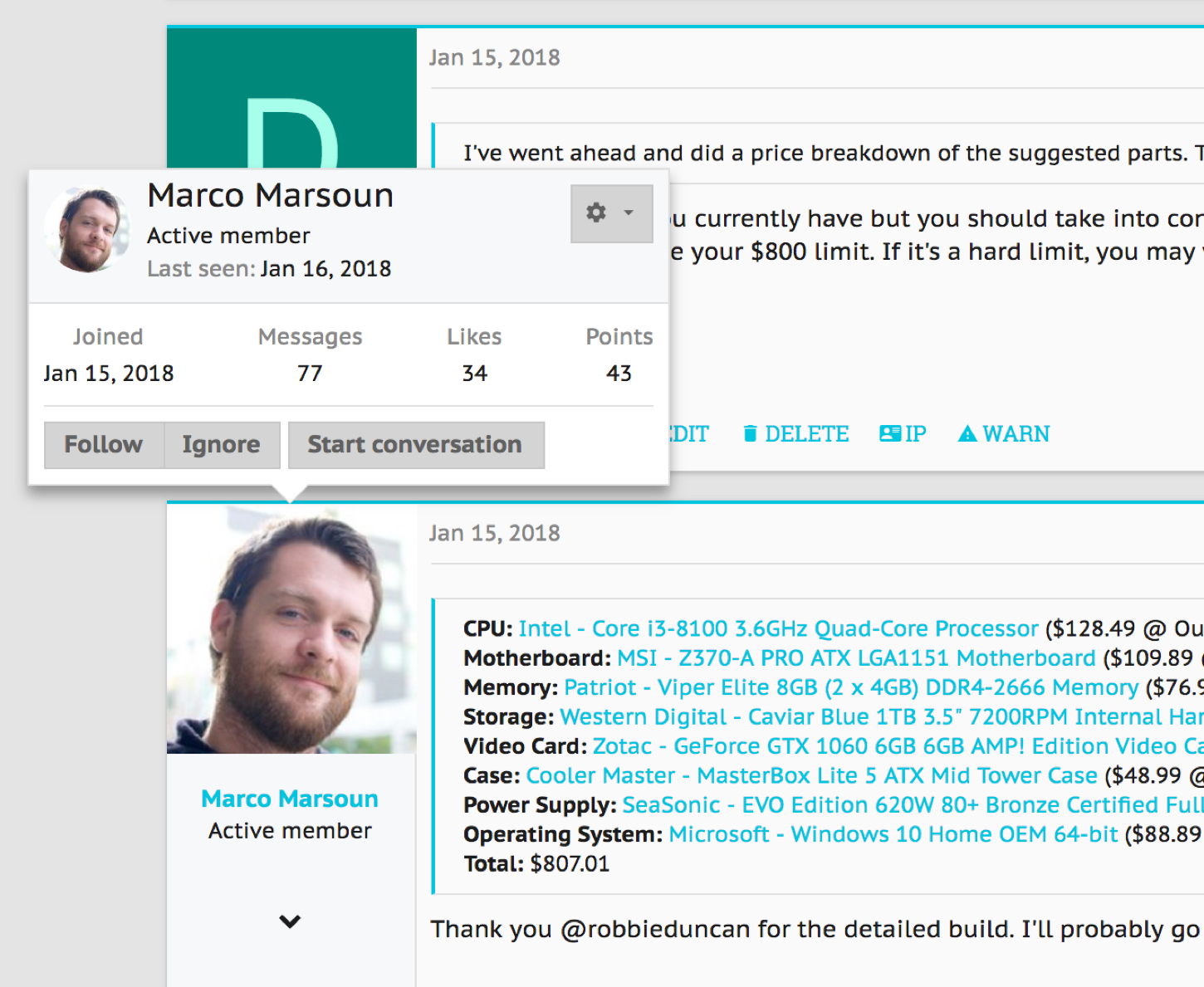Open Marco Marsoun profile name link
This screenshot has width=1204, height=987.
[290, 799]
